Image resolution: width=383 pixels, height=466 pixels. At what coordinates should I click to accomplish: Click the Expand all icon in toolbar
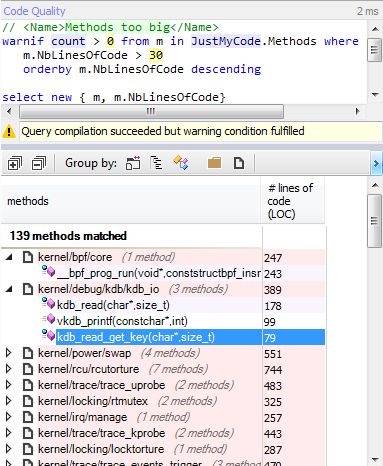point(15,163)
